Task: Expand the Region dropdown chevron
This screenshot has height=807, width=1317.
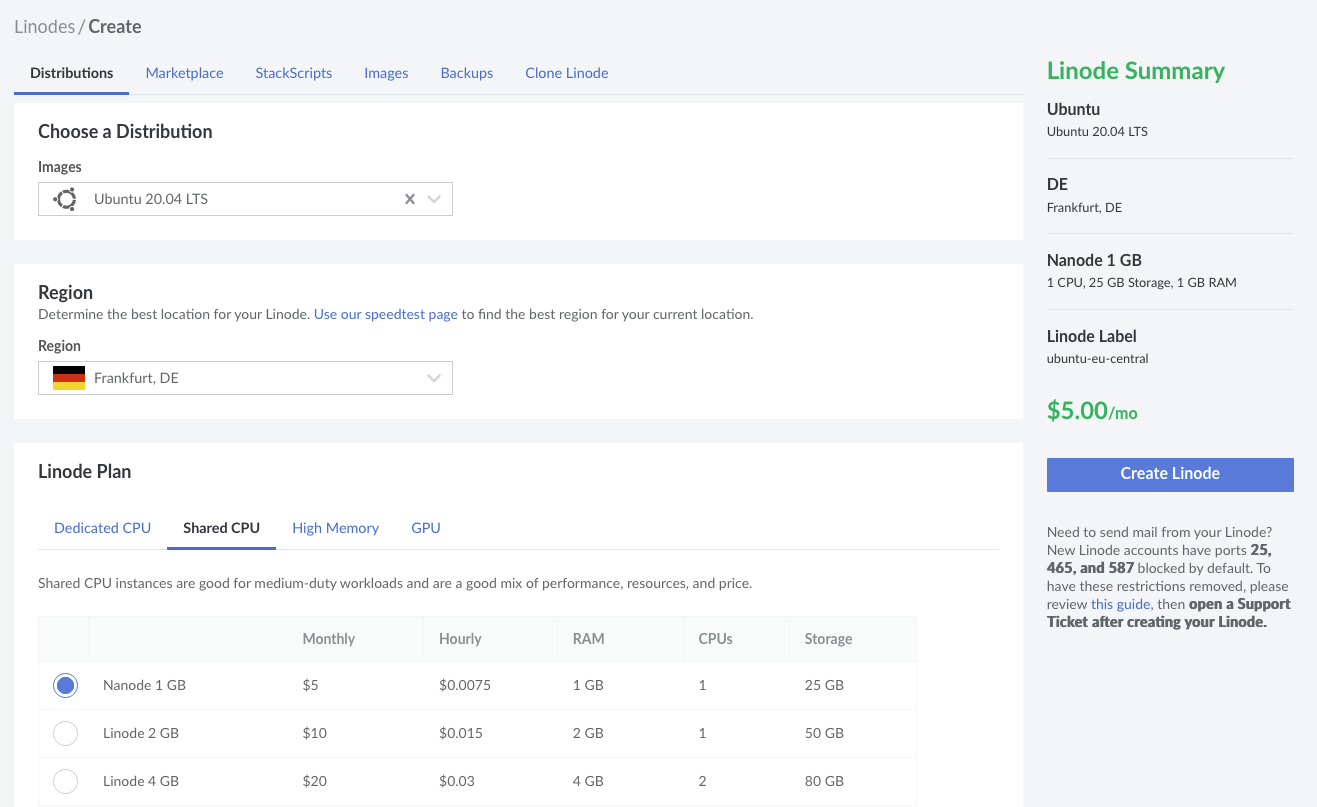Action: pyautogui.click(x=434, y=378)
